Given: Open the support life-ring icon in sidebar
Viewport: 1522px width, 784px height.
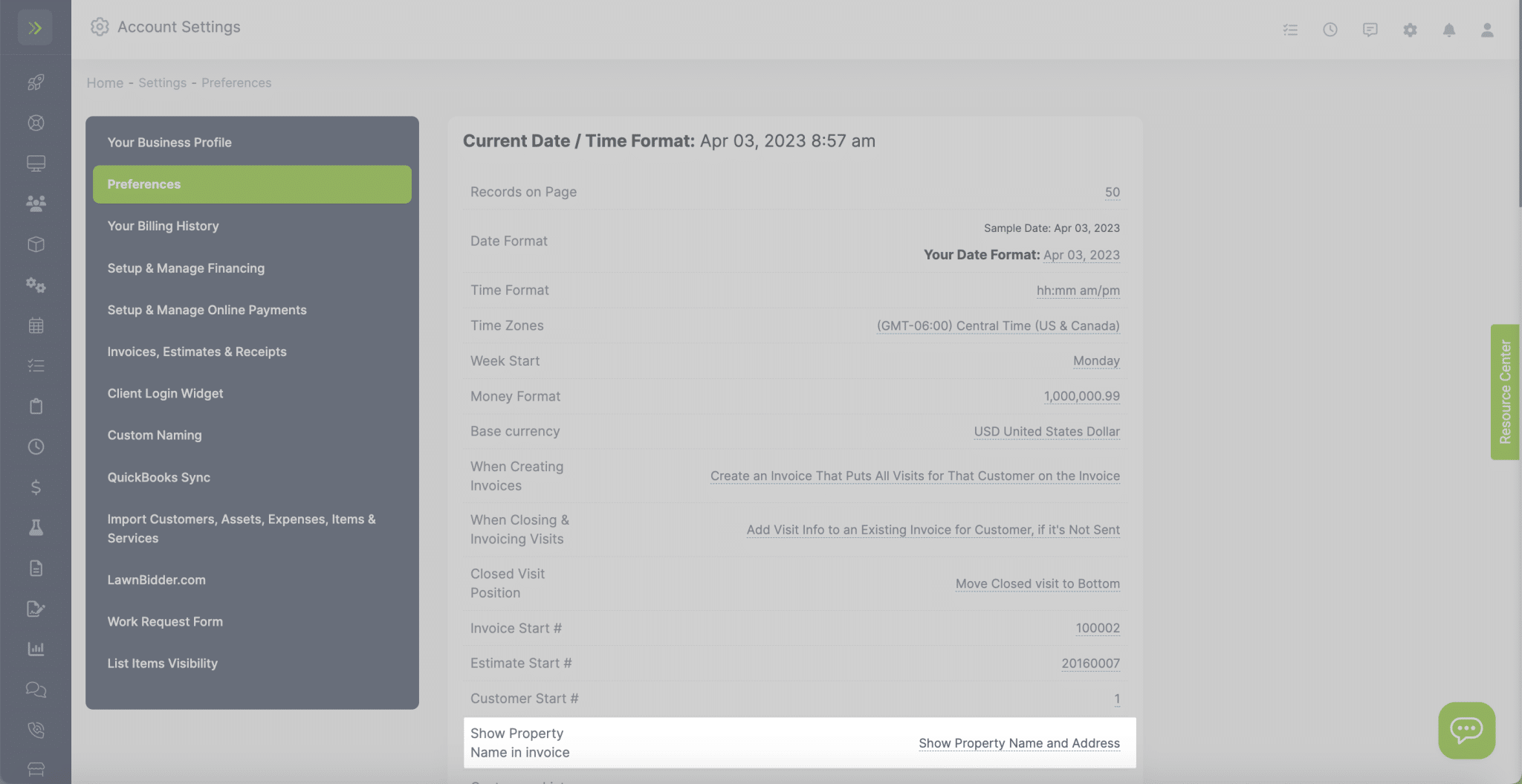Looking at the screenshot, I should pos(35,123).
